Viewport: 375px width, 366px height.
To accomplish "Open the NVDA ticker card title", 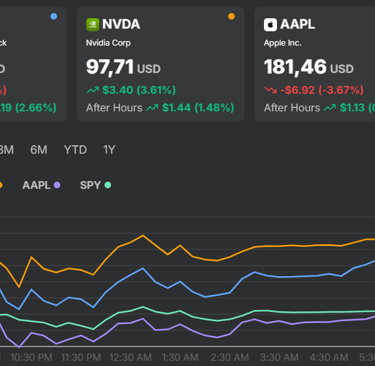I will coord(121,24).
